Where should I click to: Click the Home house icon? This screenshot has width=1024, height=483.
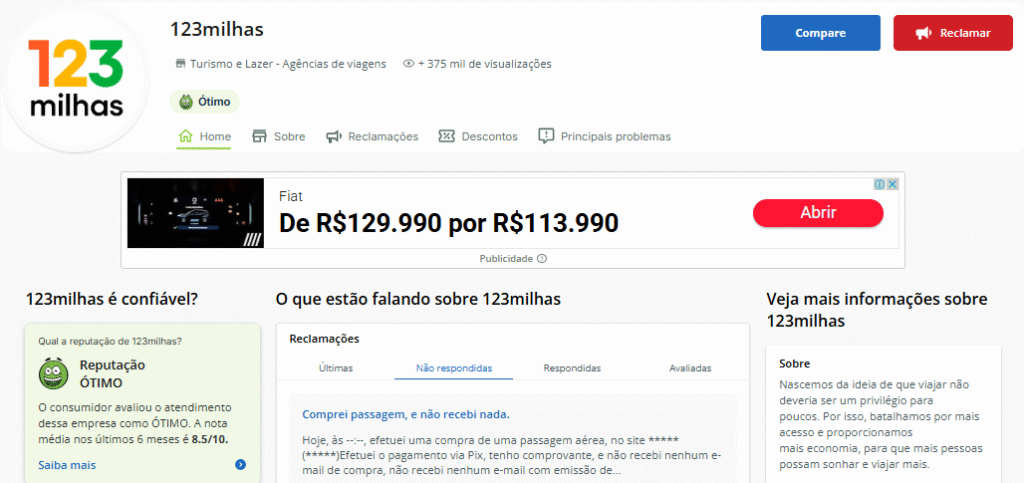[x=185, y=136]
